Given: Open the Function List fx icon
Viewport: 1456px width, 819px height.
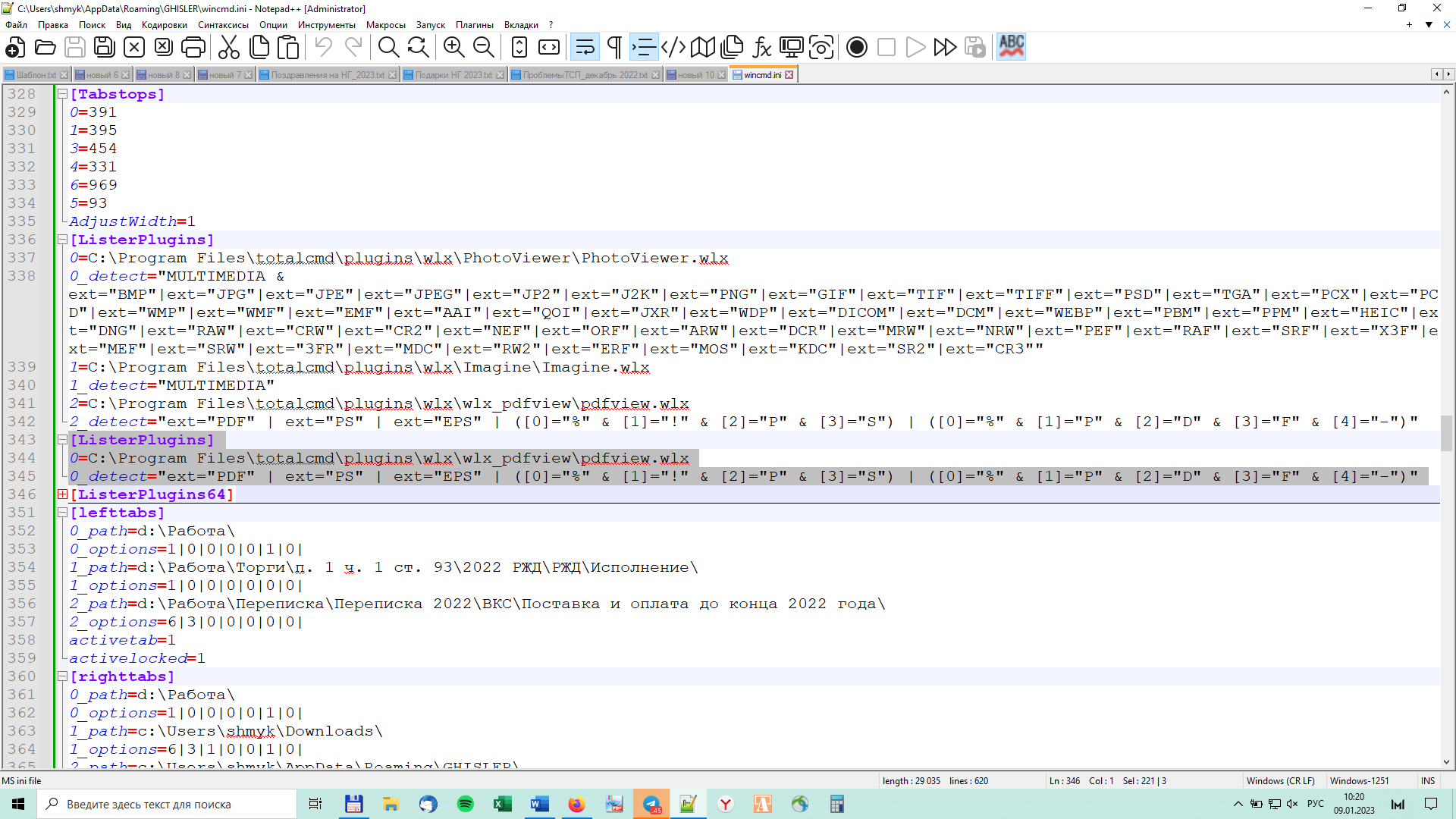Looking at the screenshot, I should (761, 47).
